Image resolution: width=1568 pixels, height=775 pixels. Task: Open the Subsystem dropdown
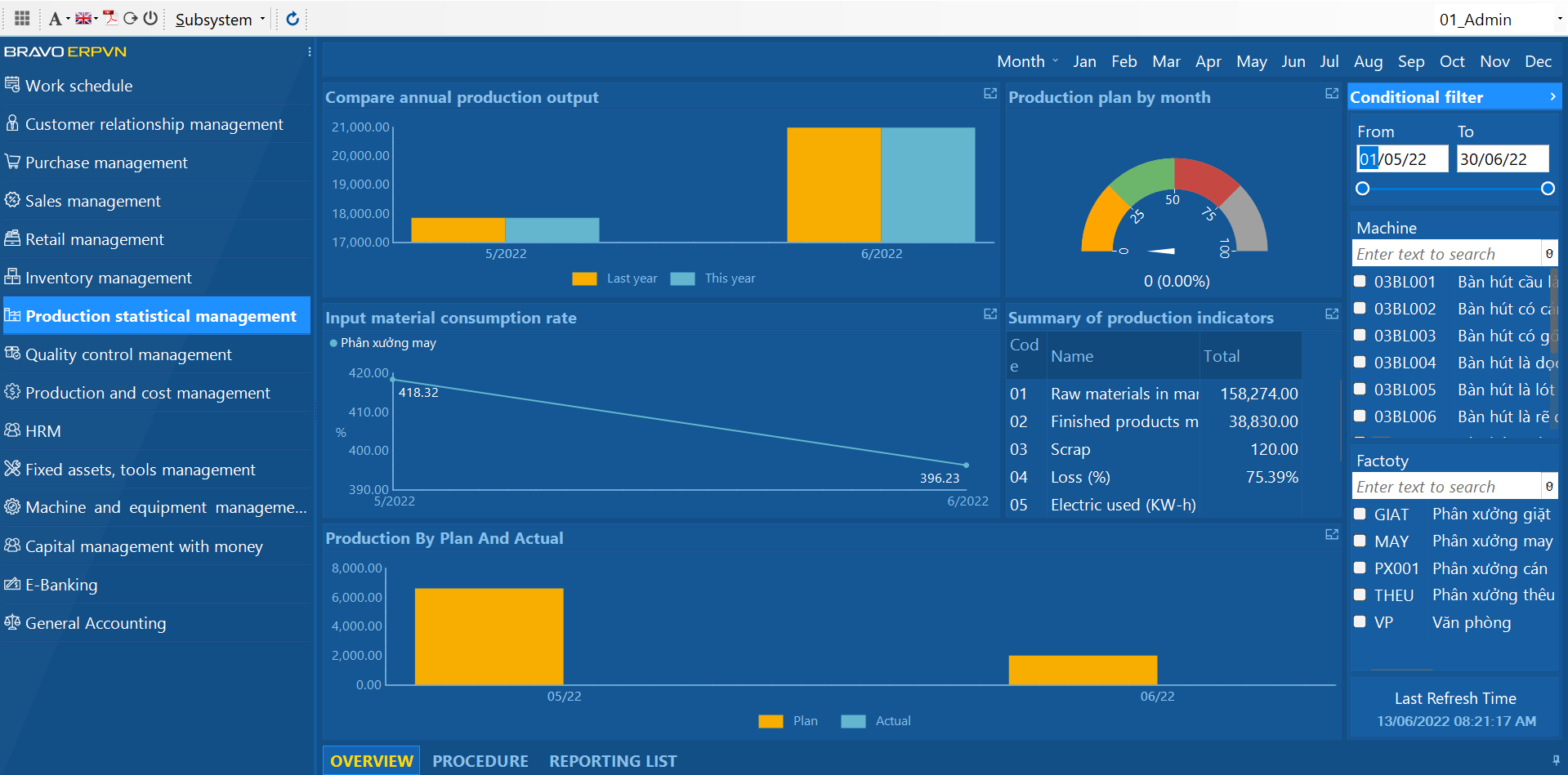tap(220, 19)
